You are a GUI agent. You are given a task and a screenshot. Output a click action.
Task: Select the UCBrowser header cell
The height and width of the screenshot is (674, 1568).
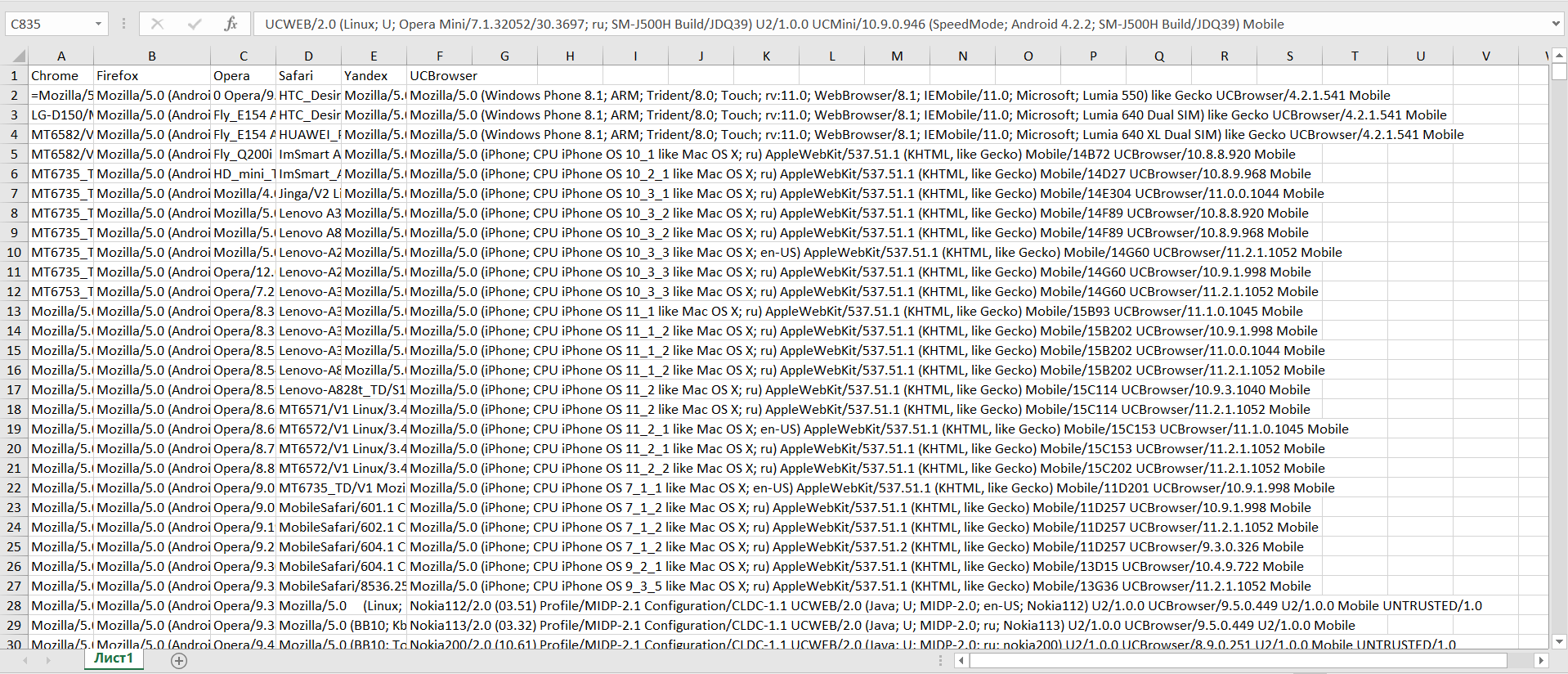443,75
